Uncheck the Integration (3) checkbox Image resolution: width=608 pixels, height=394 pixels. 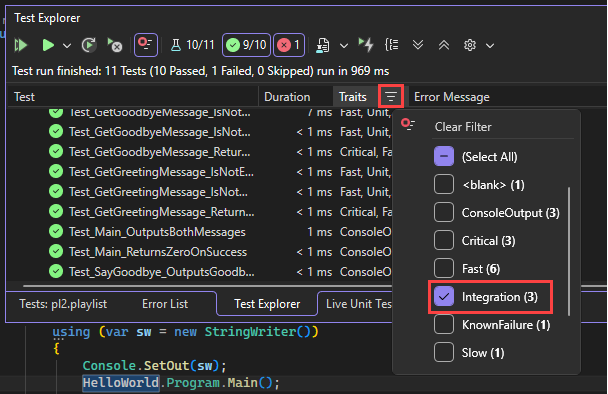point(444,296)
